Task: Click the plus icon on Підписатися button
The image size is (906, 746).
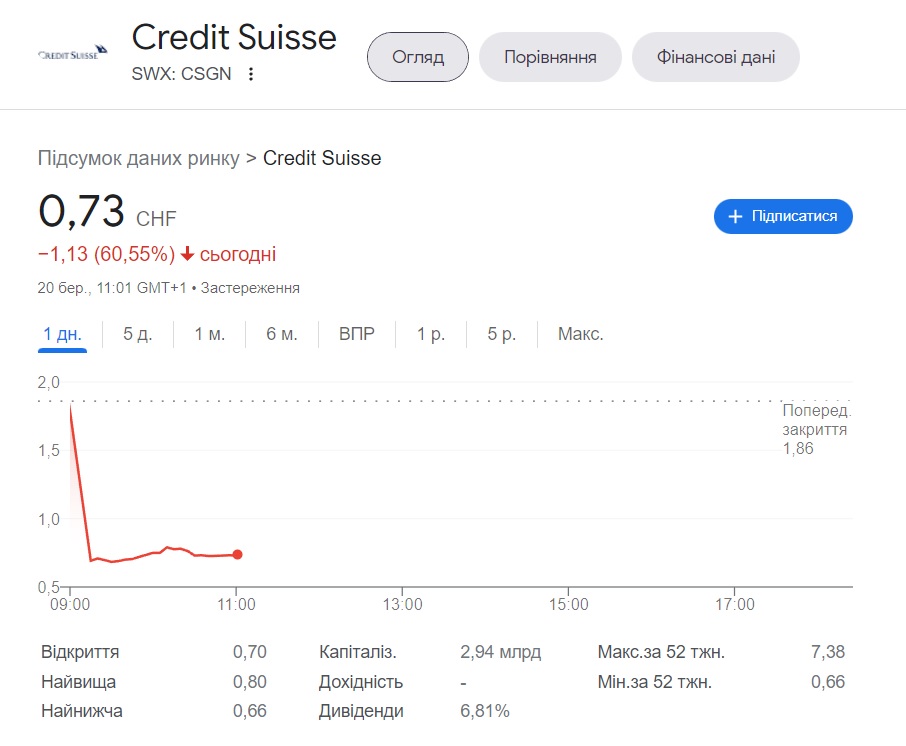Action: (x=735, y=217)
